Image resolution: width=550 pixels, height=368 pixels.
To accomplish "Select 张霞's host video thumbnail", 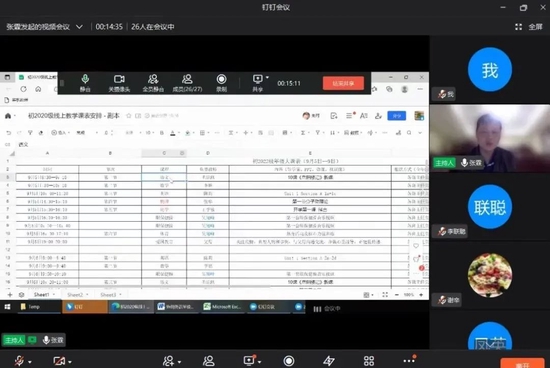I will 490,138.
